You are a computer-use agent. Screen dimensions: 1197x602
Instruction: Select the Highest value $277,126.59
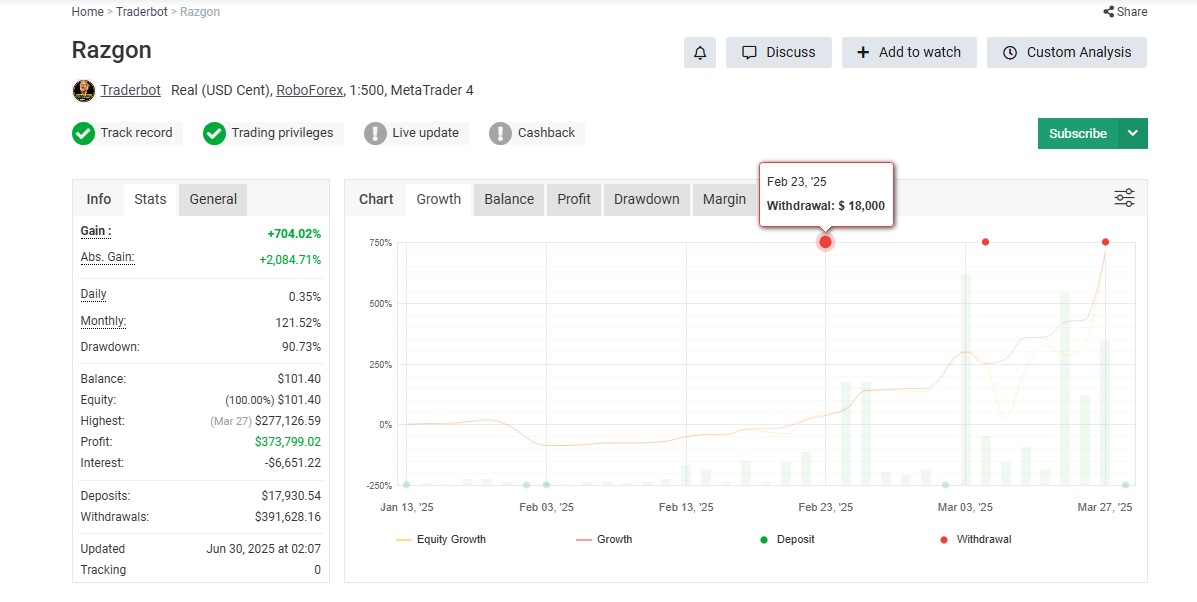(x=288, y=420)
